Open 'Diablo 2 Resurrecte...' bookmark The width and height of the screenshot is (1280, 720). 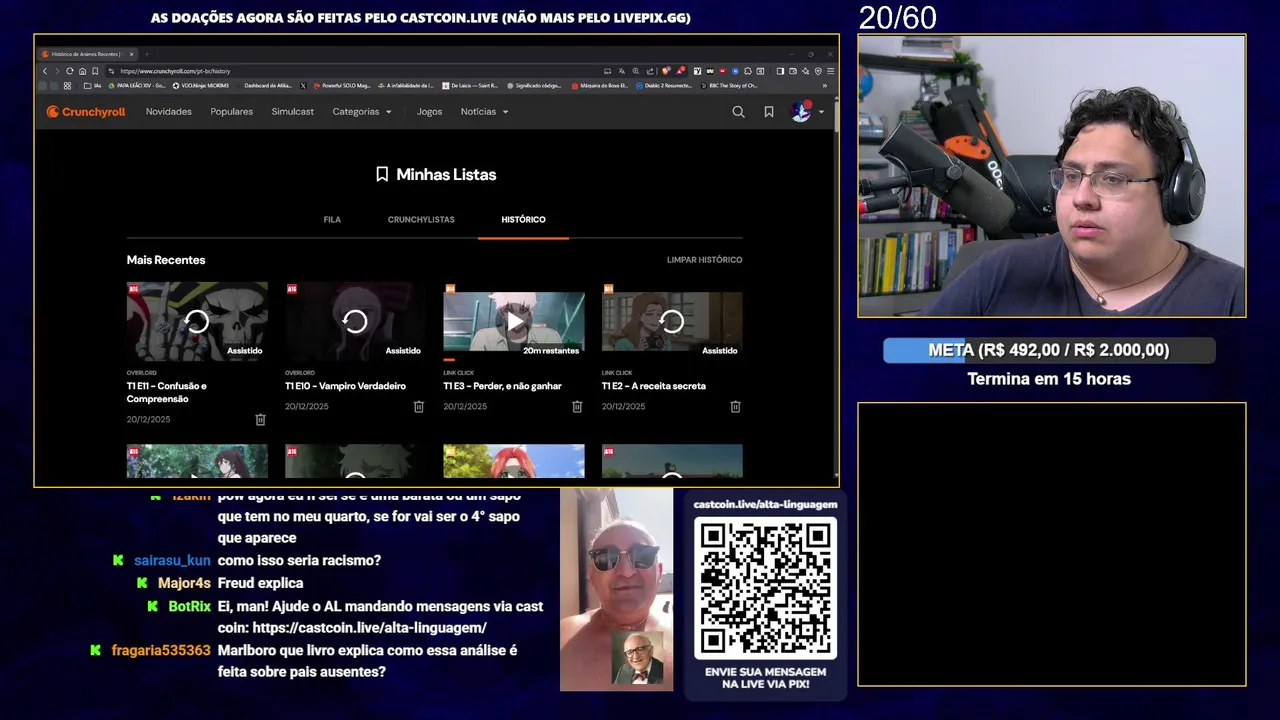[x=664, y=86]
